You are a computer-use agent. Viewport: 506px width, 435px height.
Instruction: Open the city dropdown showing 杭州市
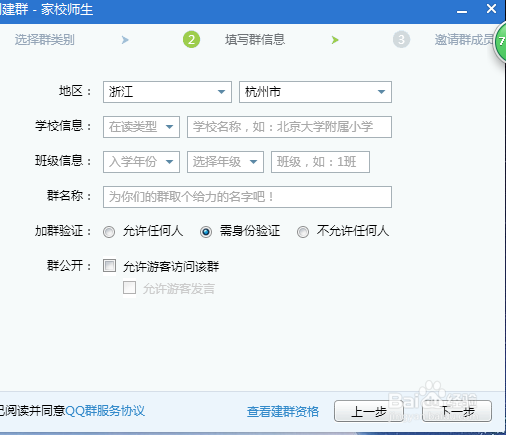pos(315,92)
